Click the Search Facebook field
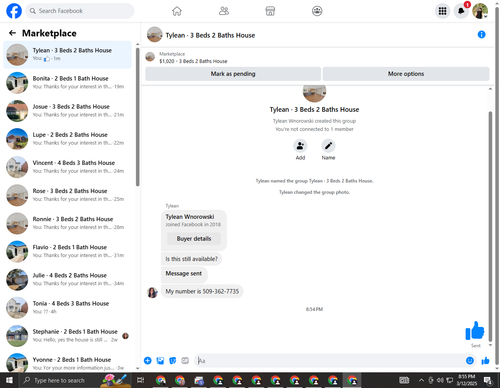Screen dimensions: 500x388 [80, 11]
